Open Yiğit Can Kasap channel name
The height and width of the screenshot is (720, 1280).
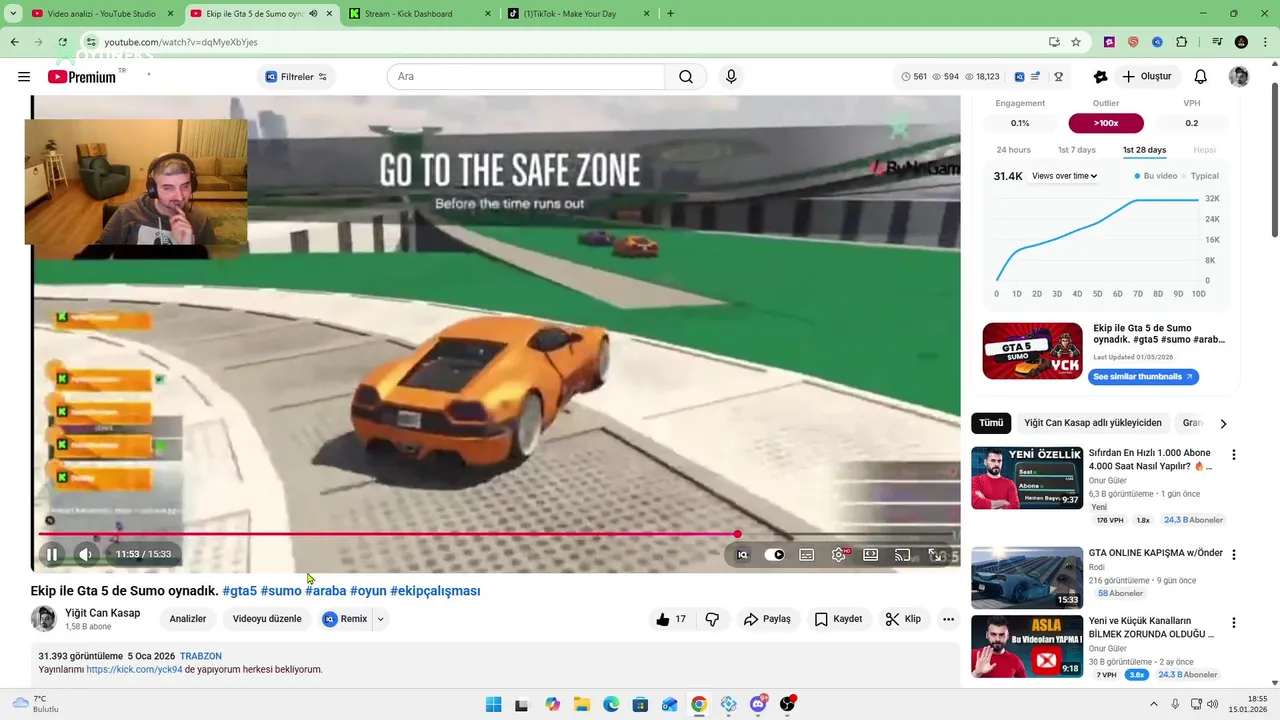click(102, 613)
